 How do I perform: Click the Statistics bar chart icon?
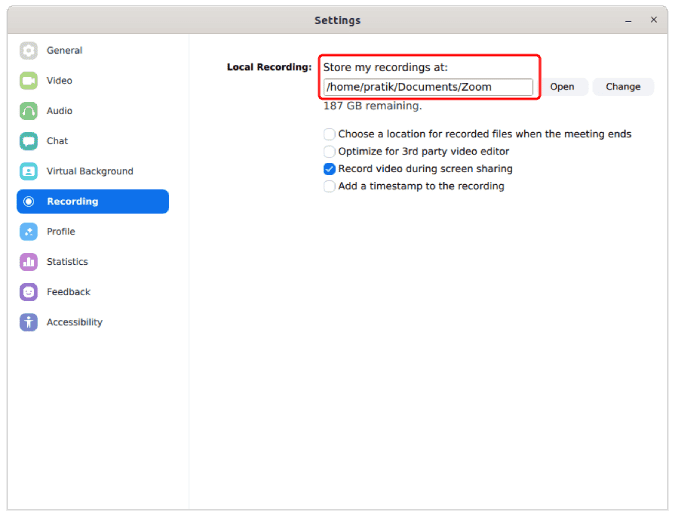coord(29,262)
